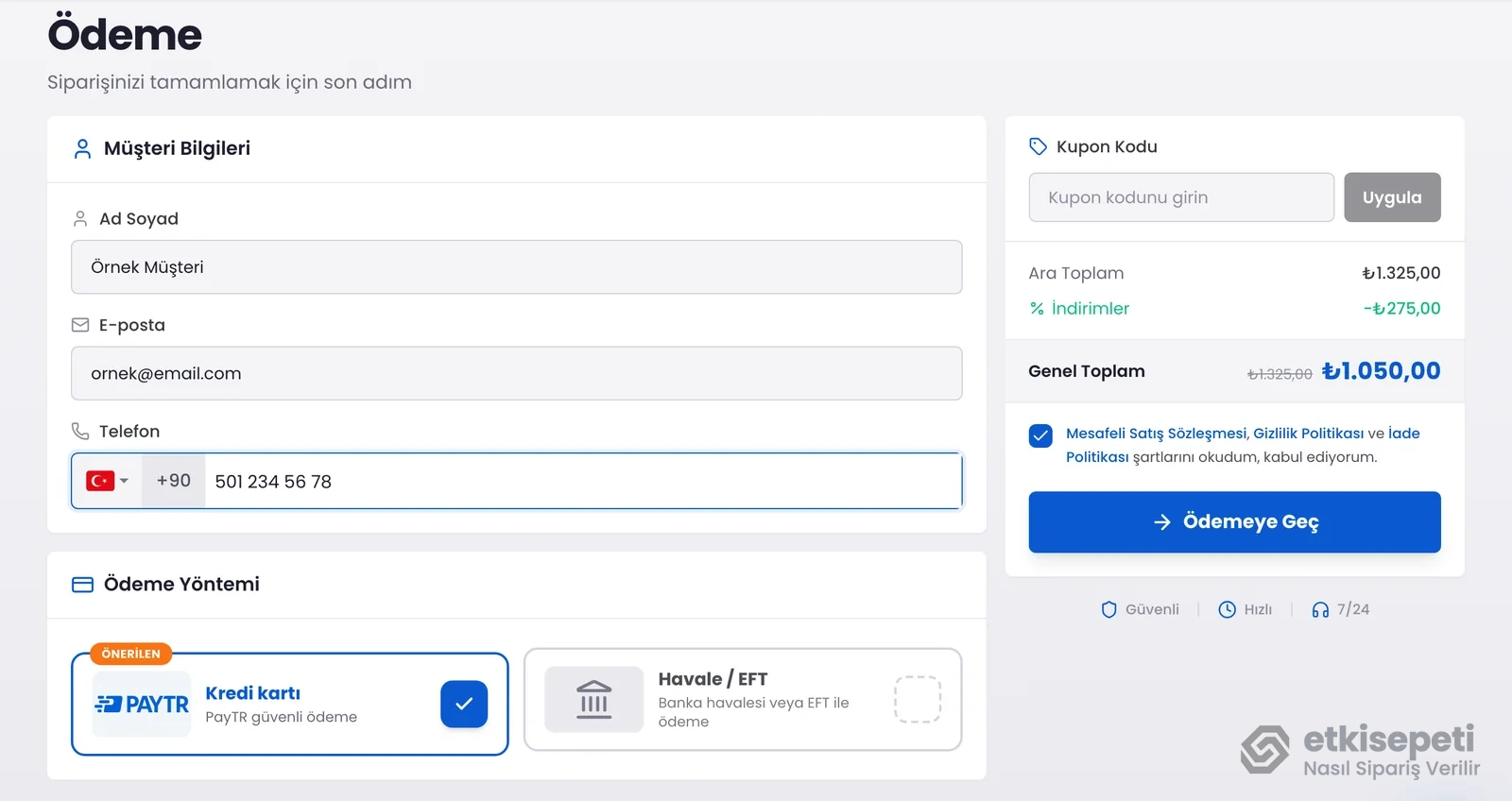The width and height of the screenshot is (1512, 801).
Task: Click the envelope icon next to E-posta
Action: (x=80, y=325)
